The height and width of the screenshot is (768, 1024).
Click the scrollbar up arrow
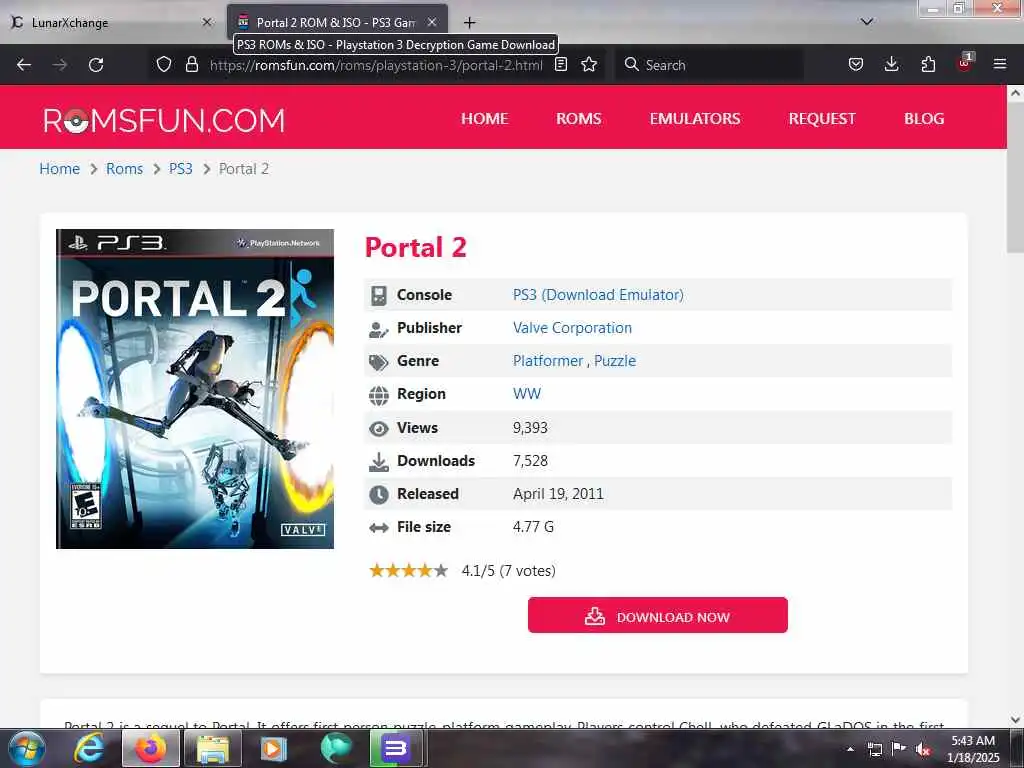tap(1015, 93)
